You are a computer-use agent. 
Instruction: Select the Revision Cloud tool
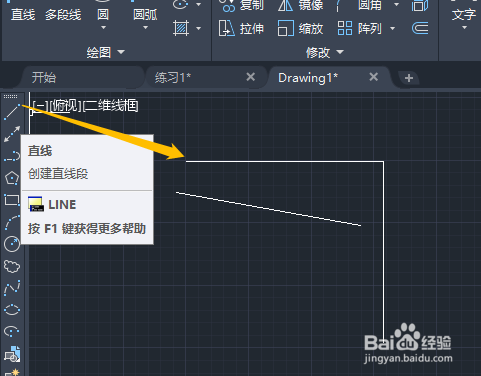12,266
